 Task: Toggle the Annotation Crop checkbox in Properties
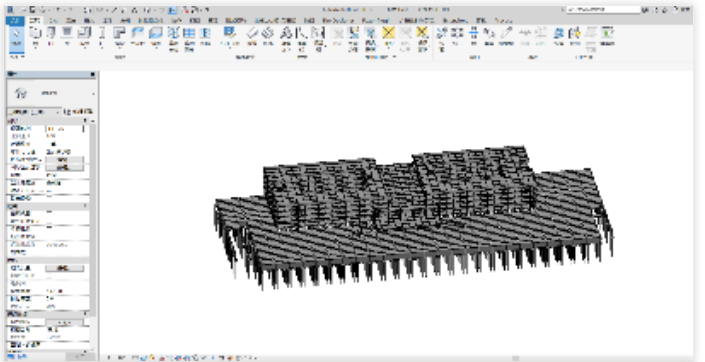coord(49,228)
